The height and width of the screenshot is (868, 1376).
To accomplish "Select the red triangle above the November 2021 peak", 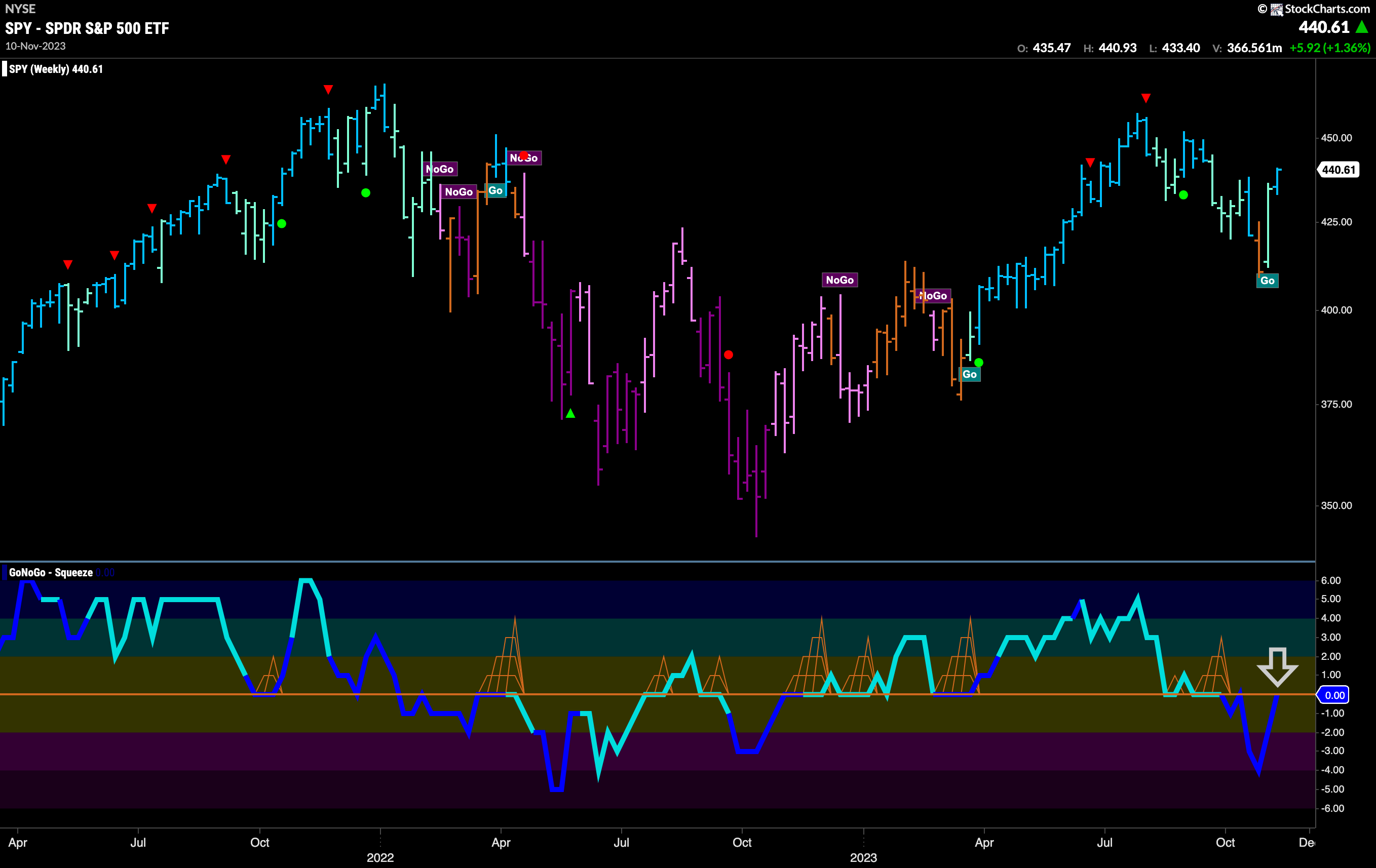I will 328,90.
